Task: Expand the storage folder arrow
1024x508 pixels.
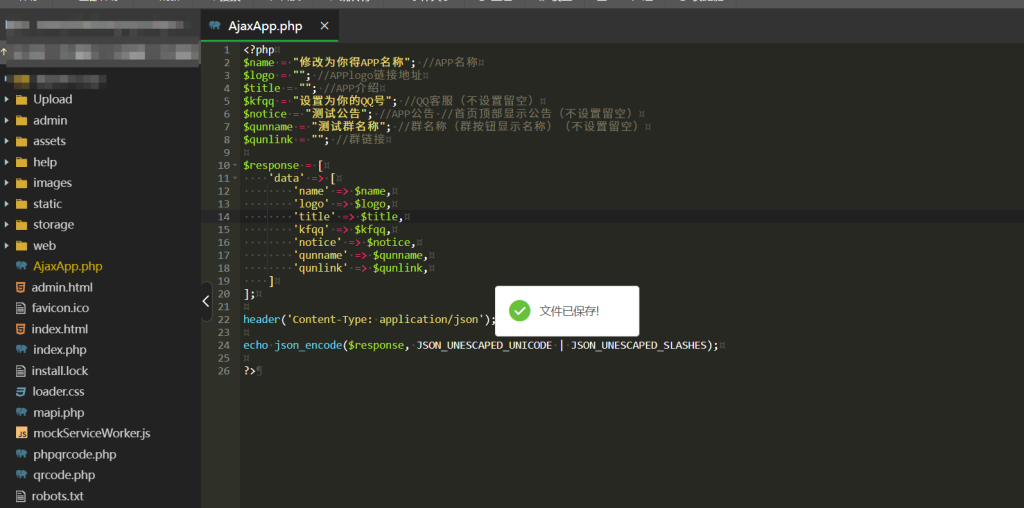Action: [x=6, y=225]
